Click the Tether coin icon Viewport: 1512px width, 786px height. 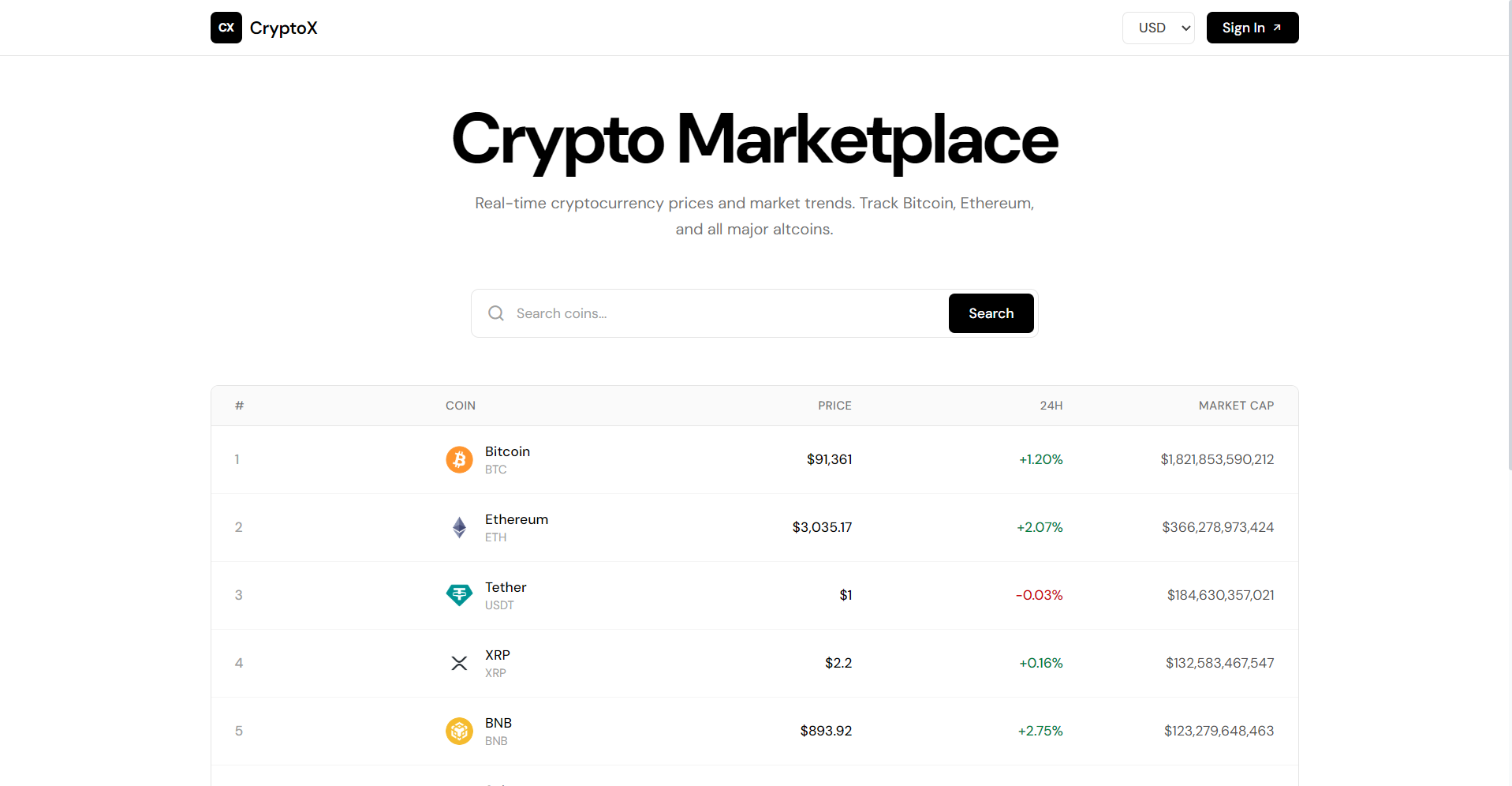[x=459, y=595]
